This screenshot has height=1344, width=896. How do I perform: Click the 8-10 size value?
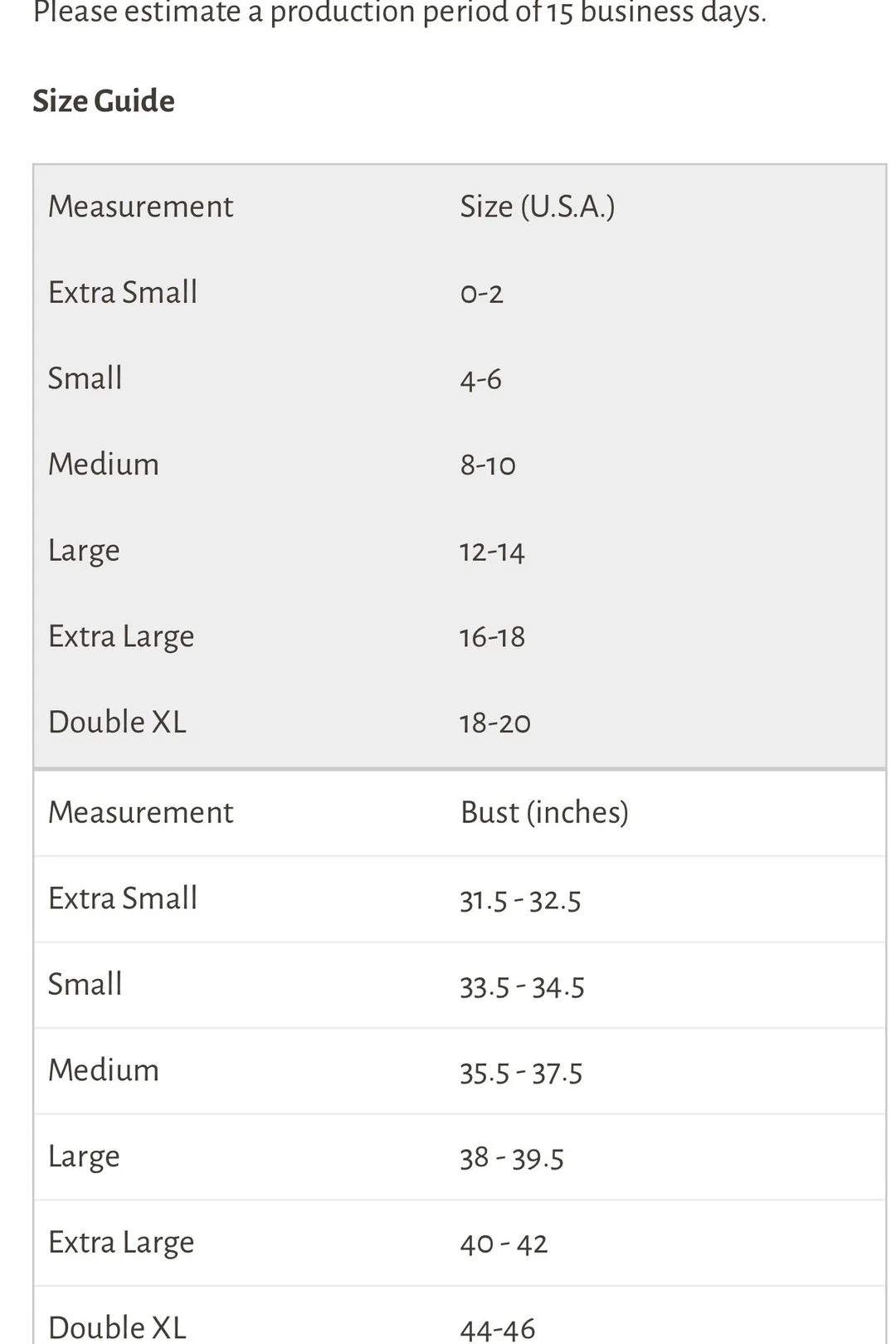[x=488, y=465]
